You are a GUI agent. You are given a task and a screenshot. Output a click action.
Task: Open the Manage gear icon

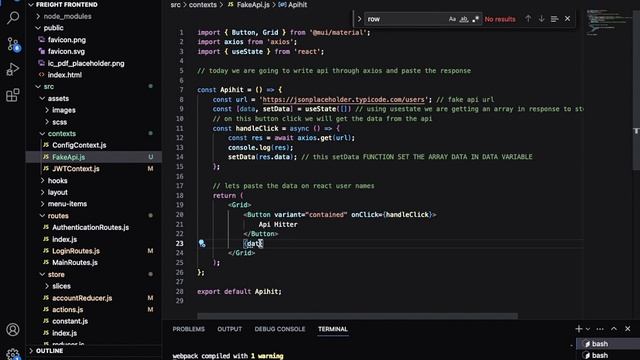(13, 353)
